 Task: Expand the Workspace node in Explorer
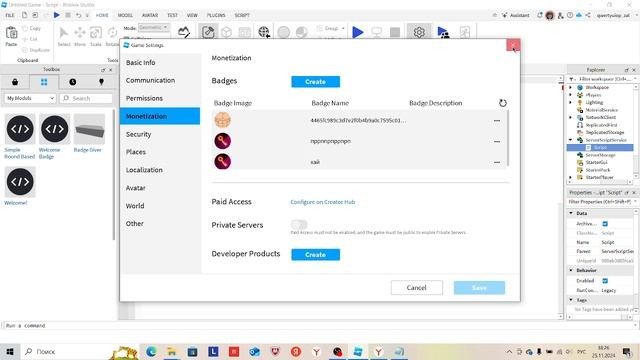[x=571, y=87]
